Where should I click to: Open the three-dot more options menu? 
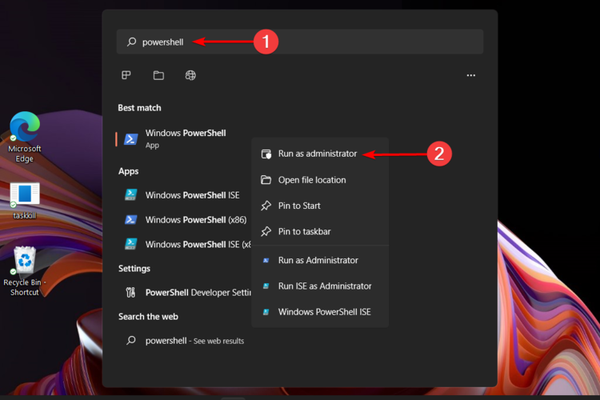(470, 75)
